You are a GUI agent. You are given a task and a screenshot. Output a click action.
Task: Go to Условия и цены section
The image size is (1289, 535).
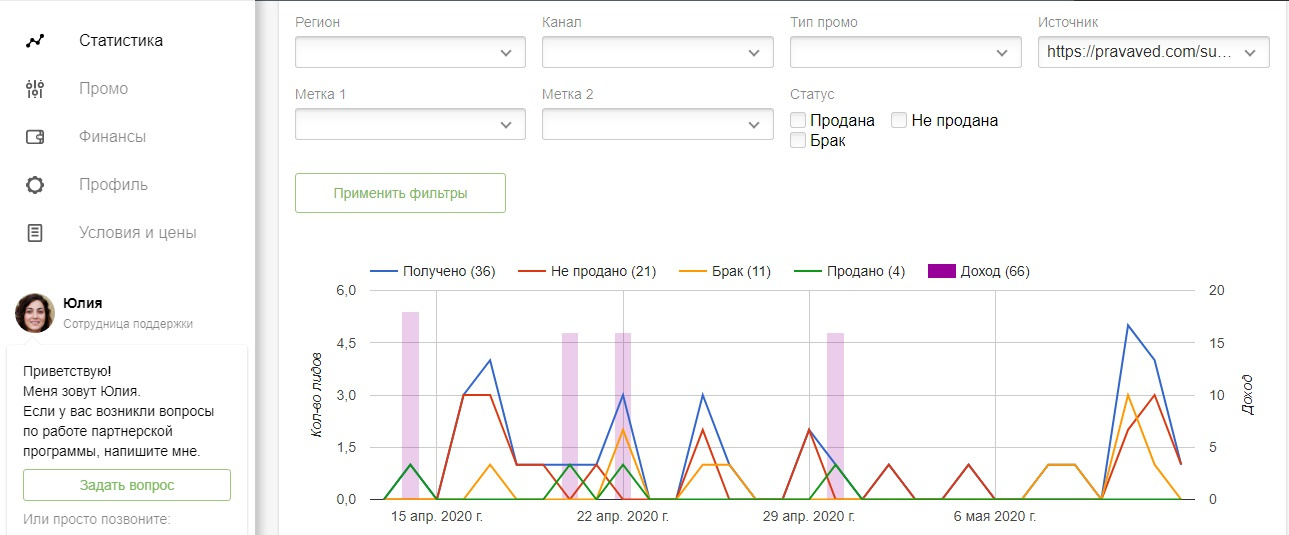click(x=138, y=233)
